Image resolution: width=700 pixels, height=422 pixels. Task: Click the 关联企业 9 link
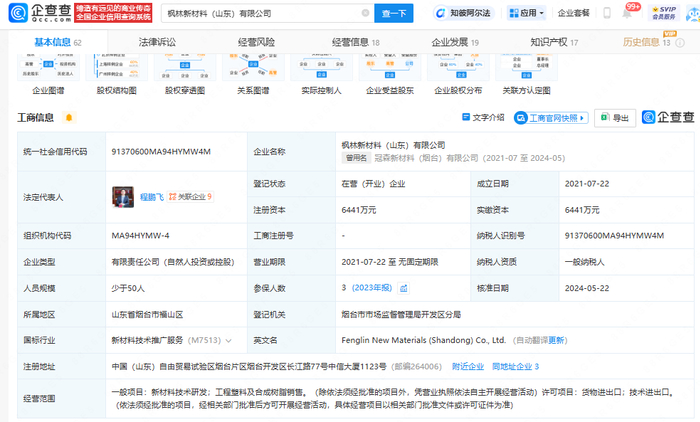(194, 196)
